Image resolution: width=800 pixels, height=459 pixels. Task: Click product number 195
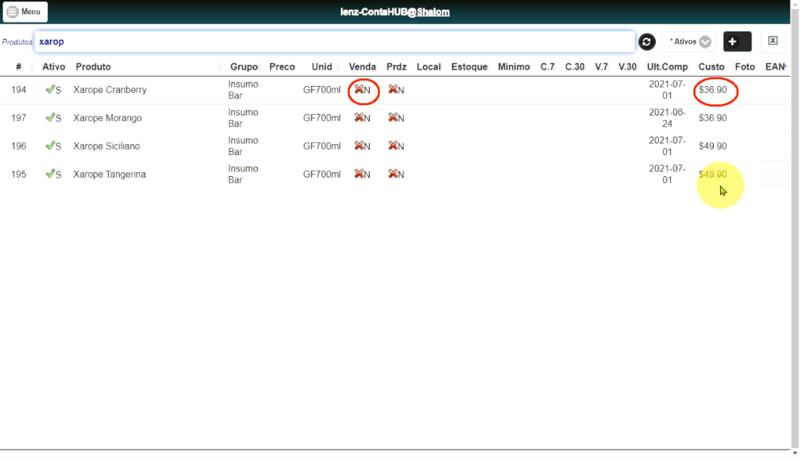[x=18, y=174]
